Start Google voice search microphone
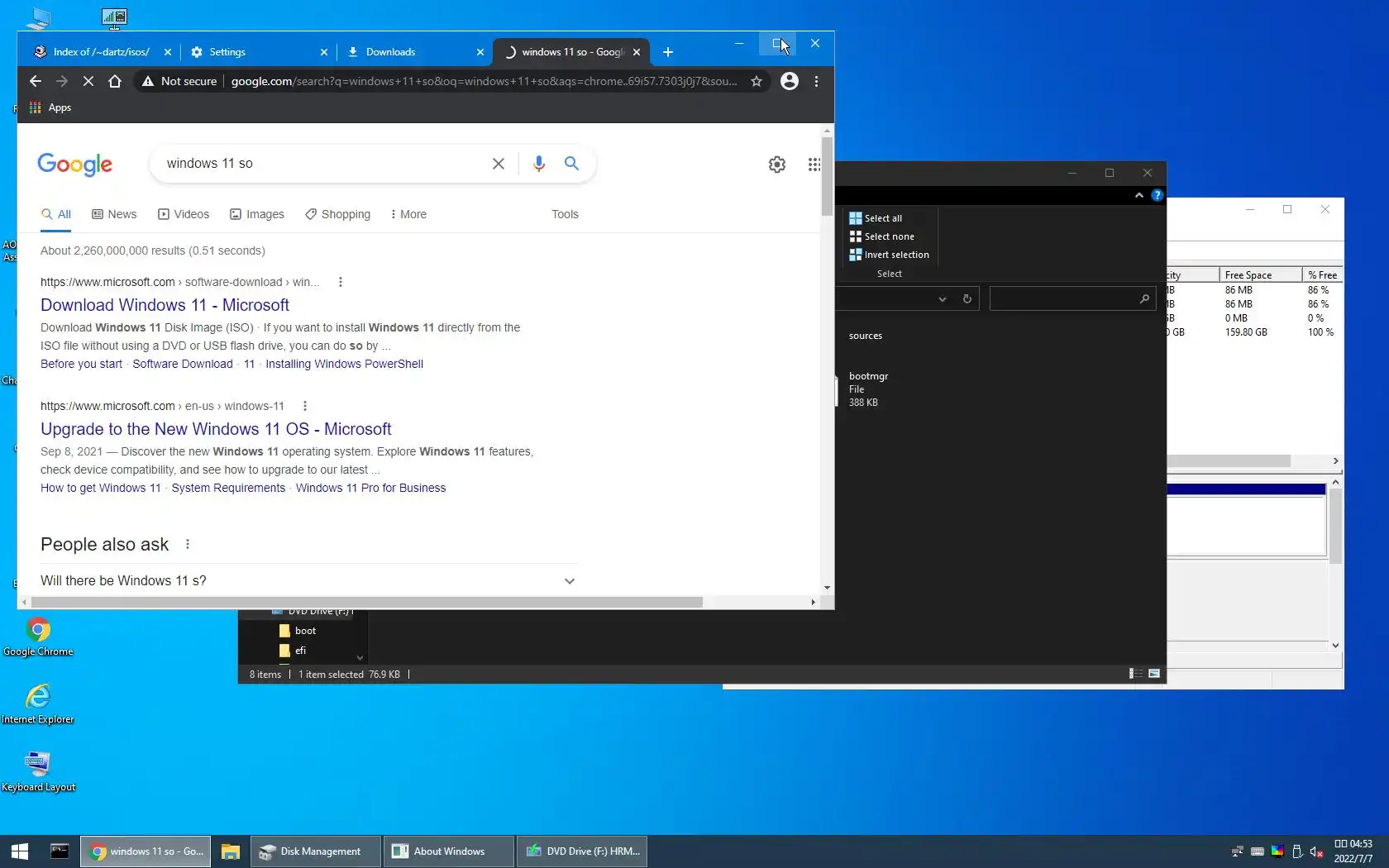 tap(539, 164)
